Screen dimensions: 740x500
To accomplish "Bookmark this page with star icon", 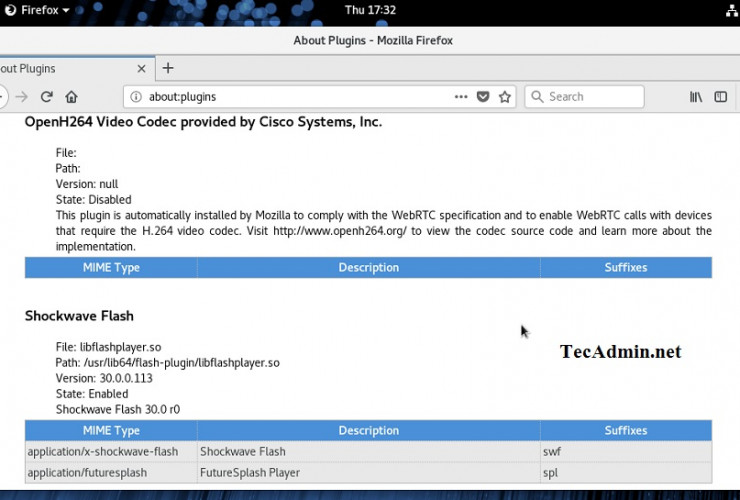I will click(x=505, y=97).
